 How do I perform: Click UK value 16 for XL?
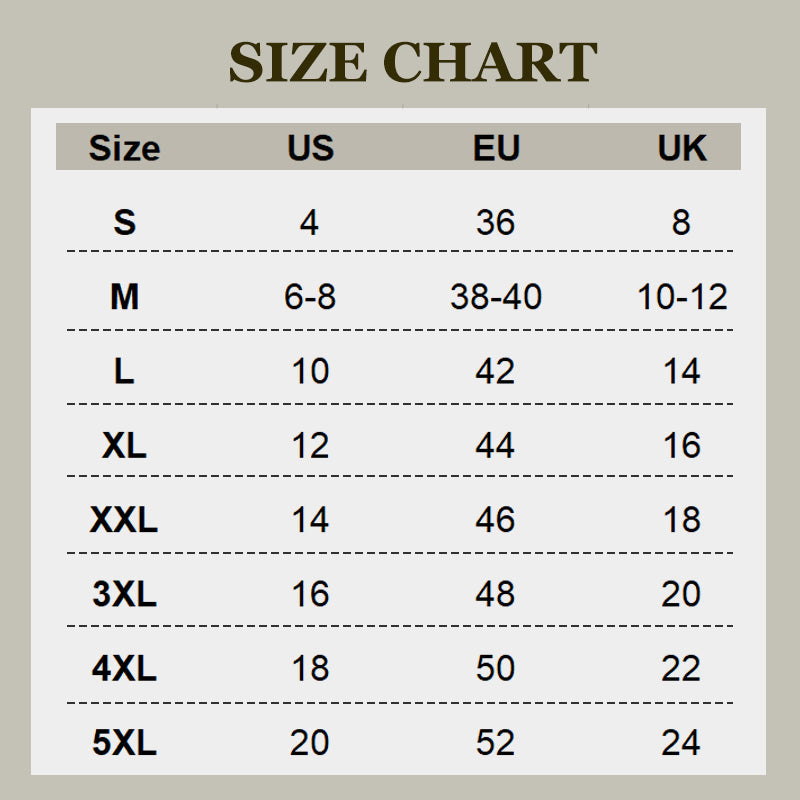click(x=682, y=445)
